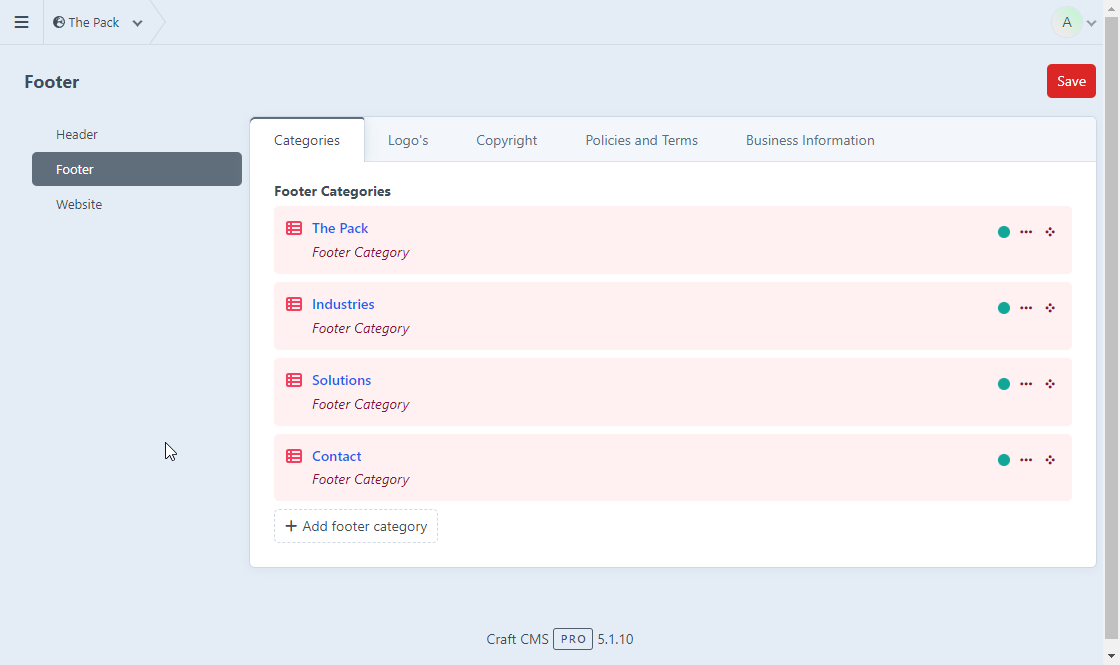Click the green status indicator for The Pack
Screen dimensions: 1120x665
pos(1004,232)
